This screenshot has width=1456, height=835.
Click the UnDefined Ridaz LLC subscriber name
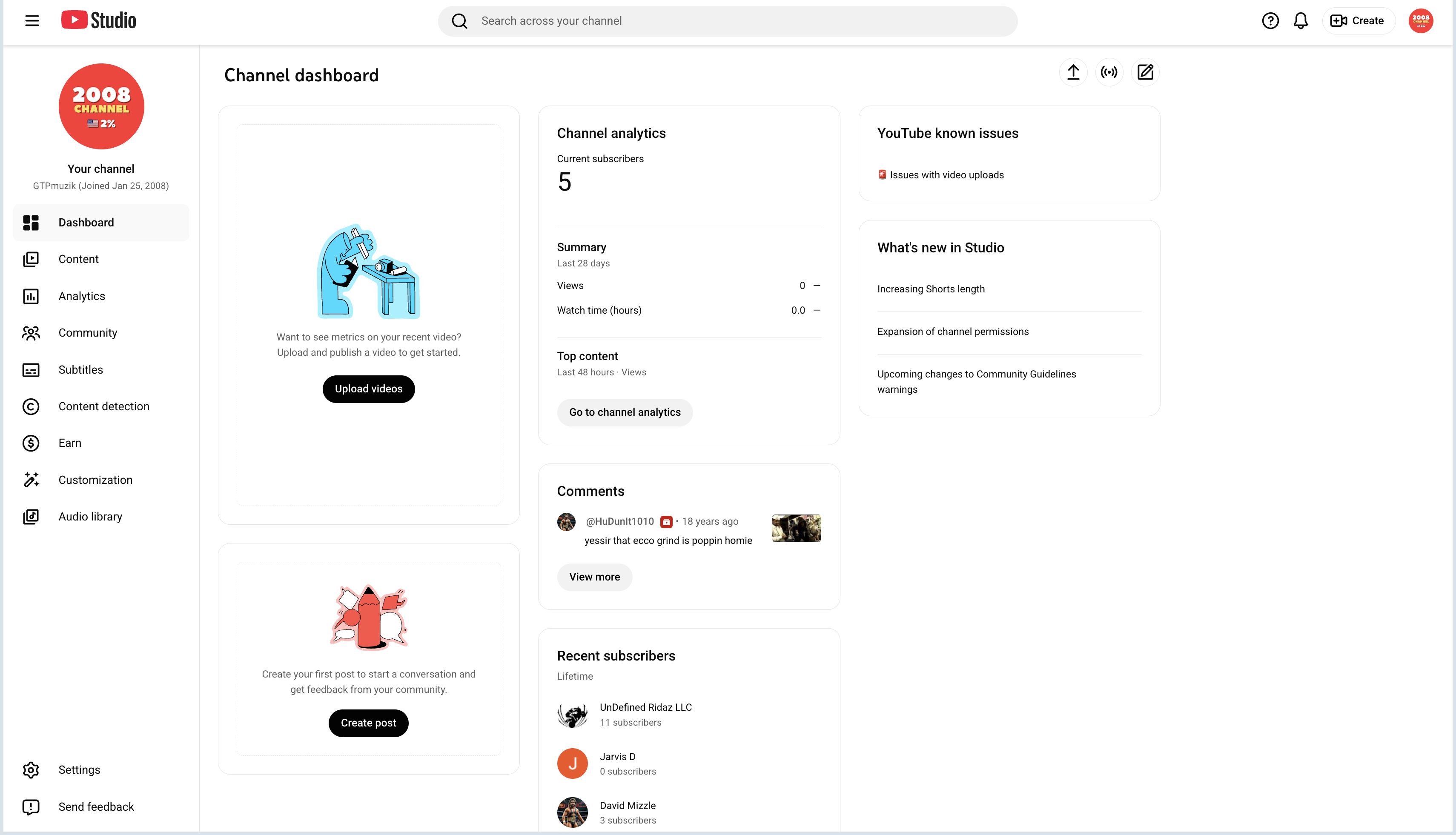645,708
